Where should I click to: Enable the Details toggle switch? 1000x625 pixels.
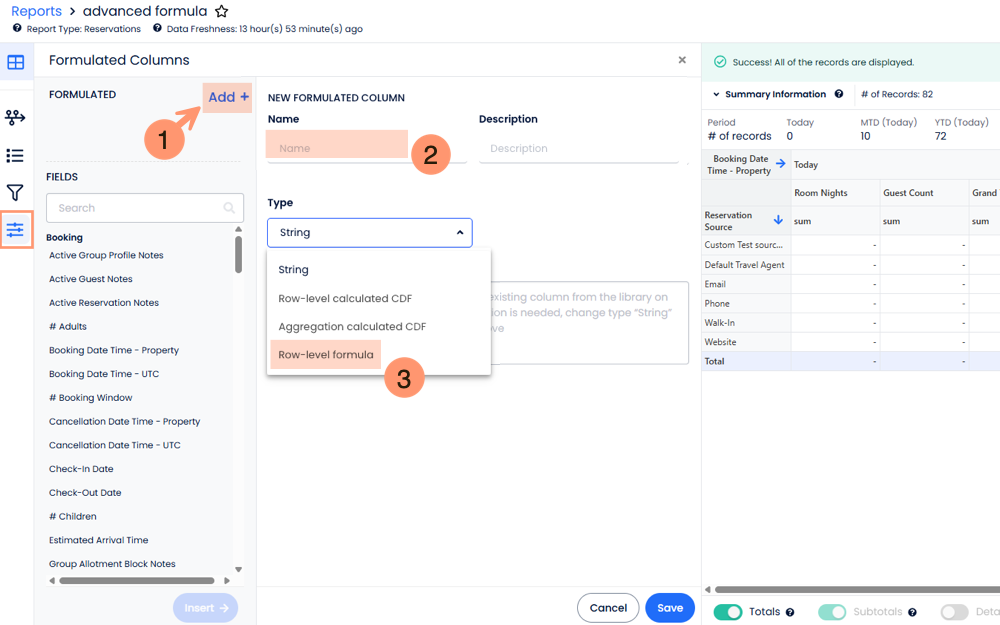(x=954, y=612)
